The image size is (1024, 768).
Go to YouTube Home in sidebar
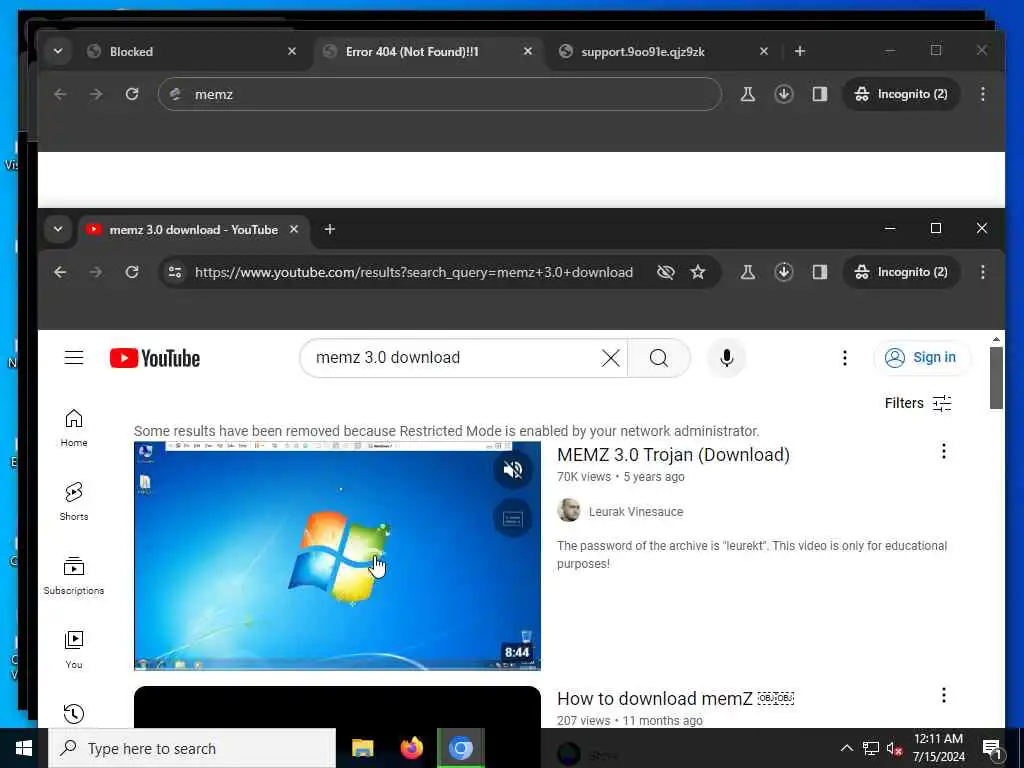tap(74, 428)
